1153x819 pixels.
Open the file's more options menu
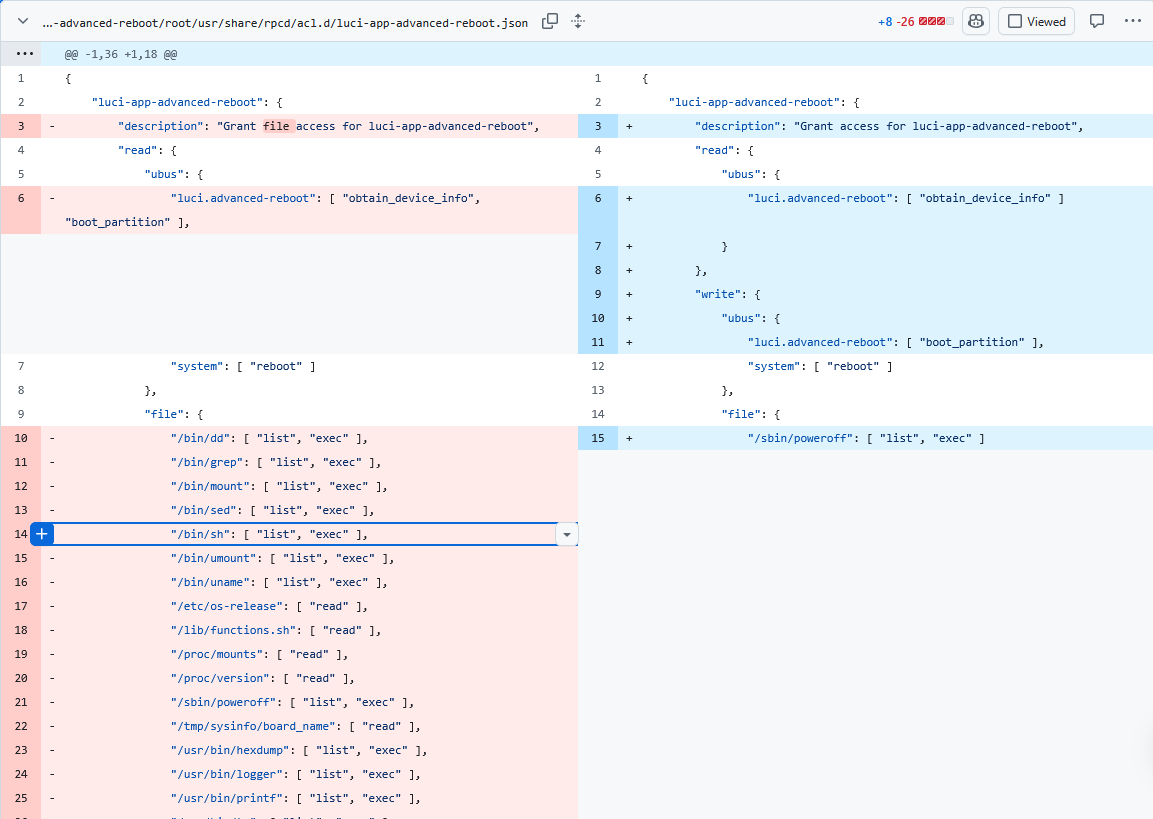(x=1132, y=21)
